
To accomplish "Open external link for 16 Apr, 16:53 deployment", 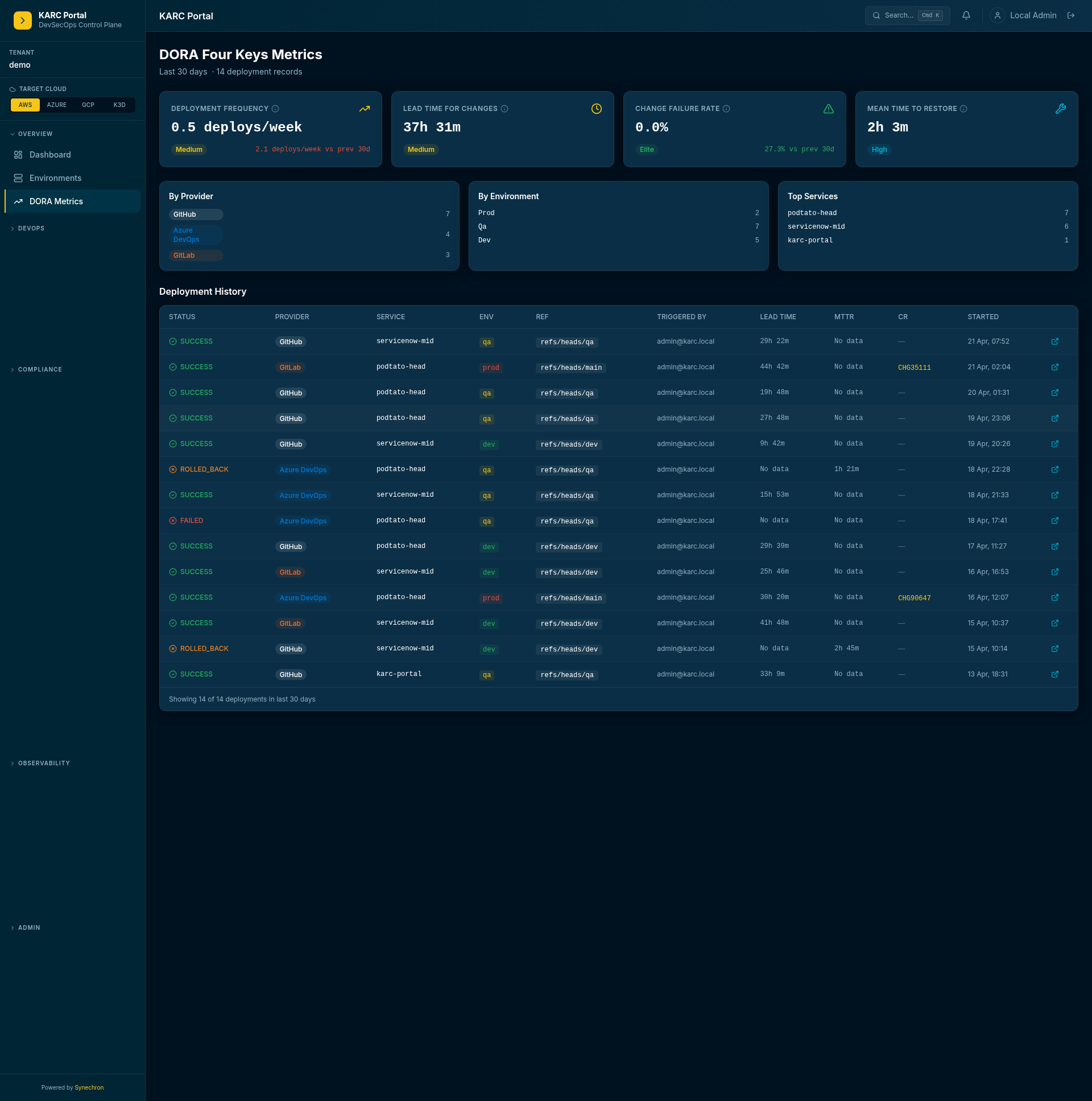I will 1055,573.
